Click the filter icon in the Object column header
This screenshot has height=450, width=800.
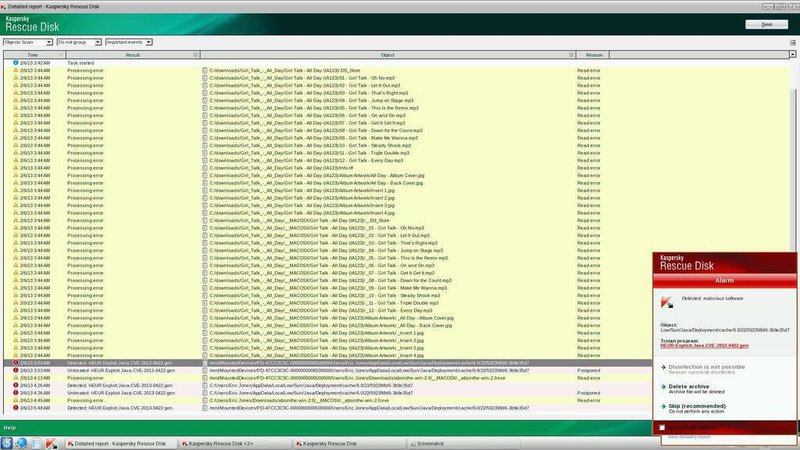tap(571, 55)
